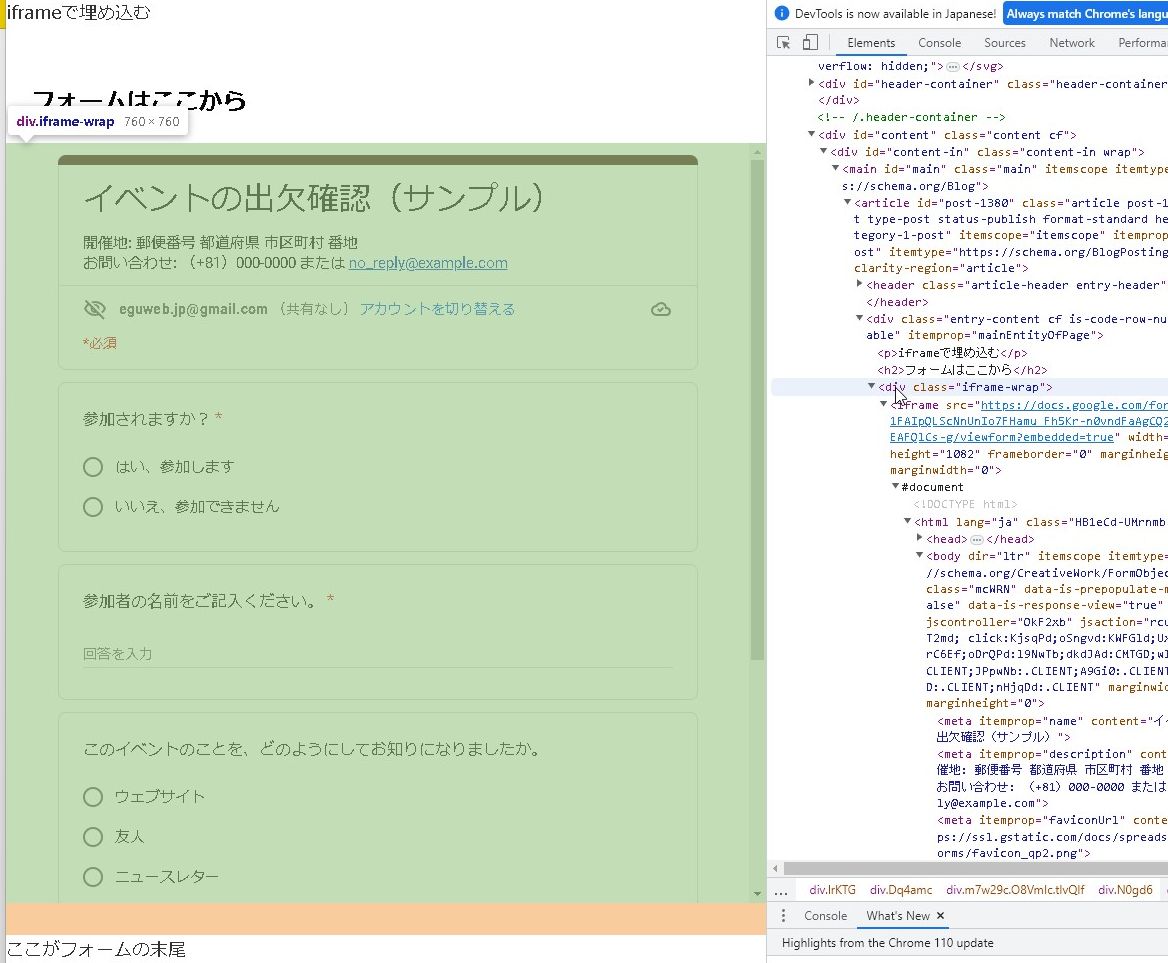Open the breadcrumb overflow ellipsis in DevTools
Screen dimensions: 1168x963
781,888
